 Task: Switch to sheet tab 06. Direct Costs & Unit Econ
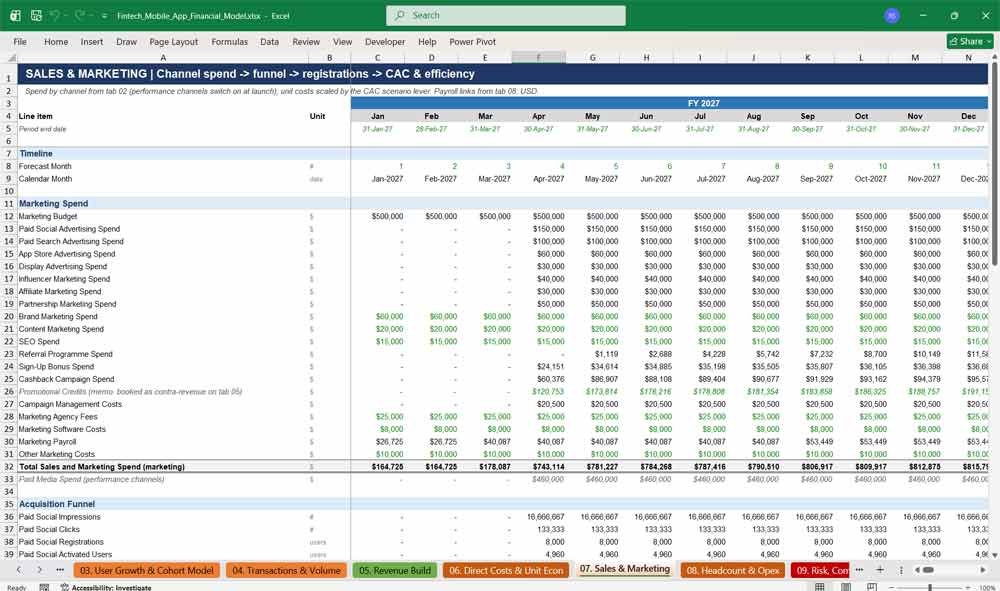506,571
